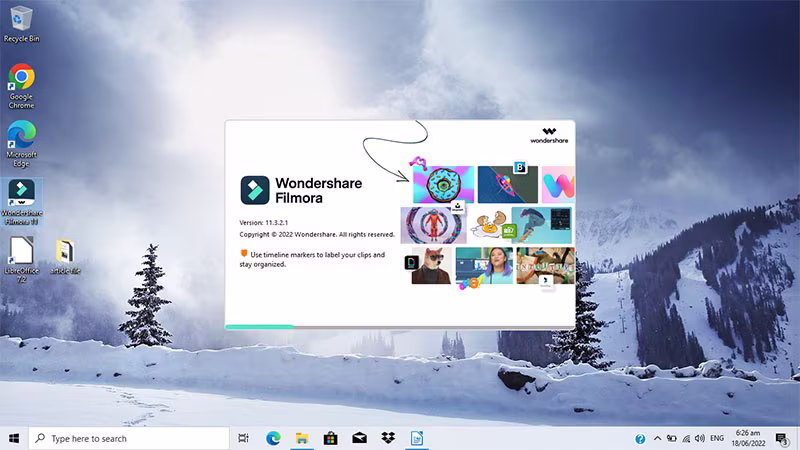Click the astronaut thumbnail on the splash
This screenshot has width=800, height=450.
pos(433,225)
